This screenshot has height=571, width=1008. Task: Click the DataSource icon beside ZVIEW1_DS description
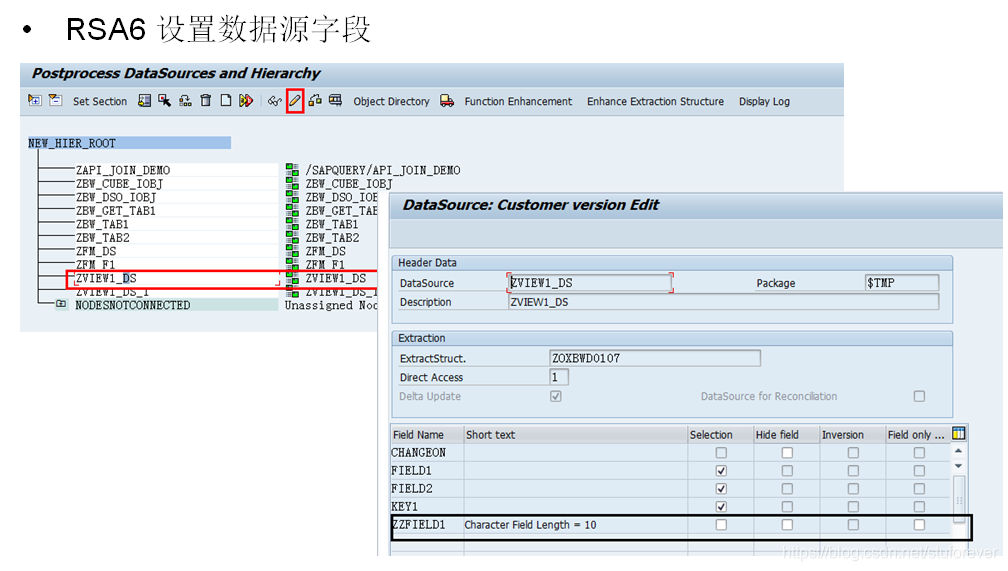click(x=292, y=278)
